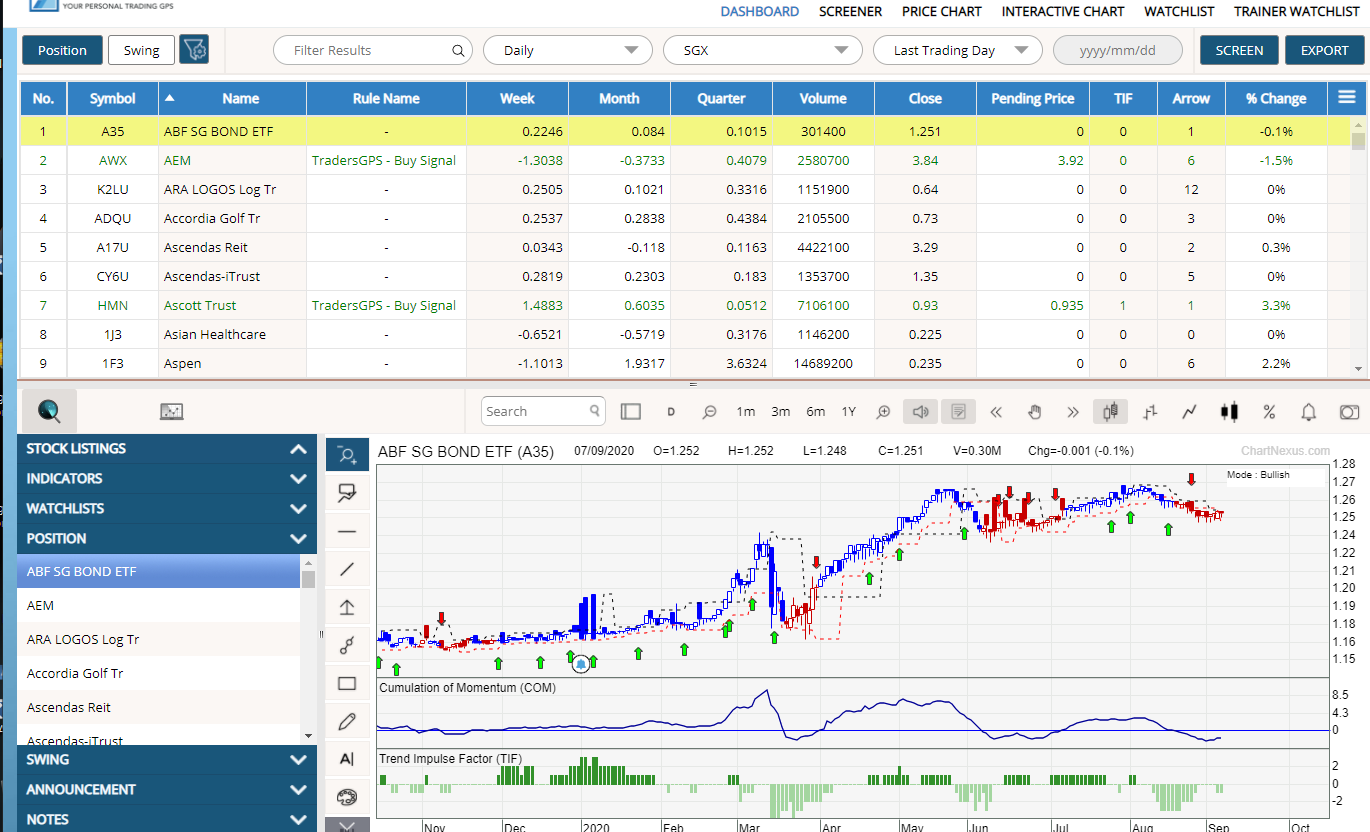Viewport: 1370px width, 832px height.
Task: Expand the Indicators section
Action: 168,479
